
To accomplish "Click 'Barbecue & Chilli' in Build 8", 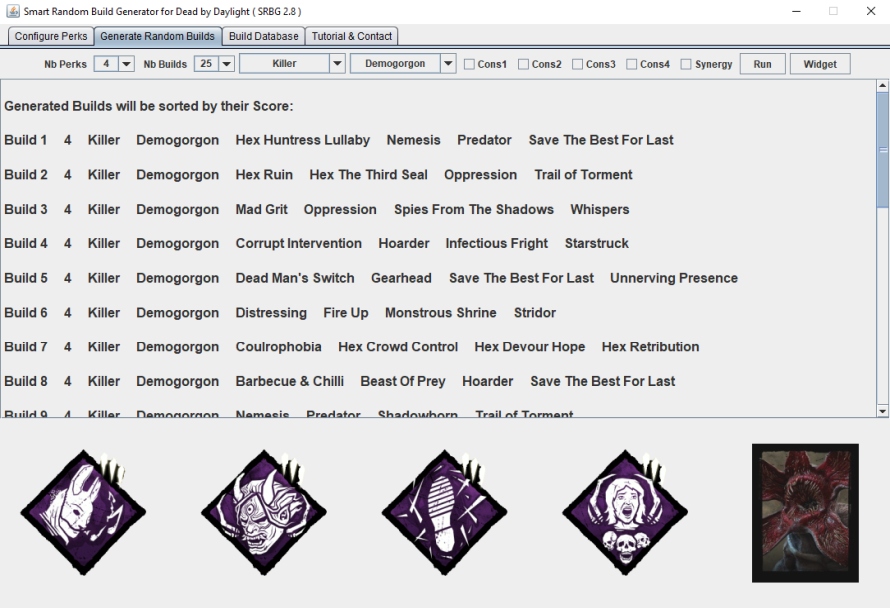I will click(x=289, y=381).
